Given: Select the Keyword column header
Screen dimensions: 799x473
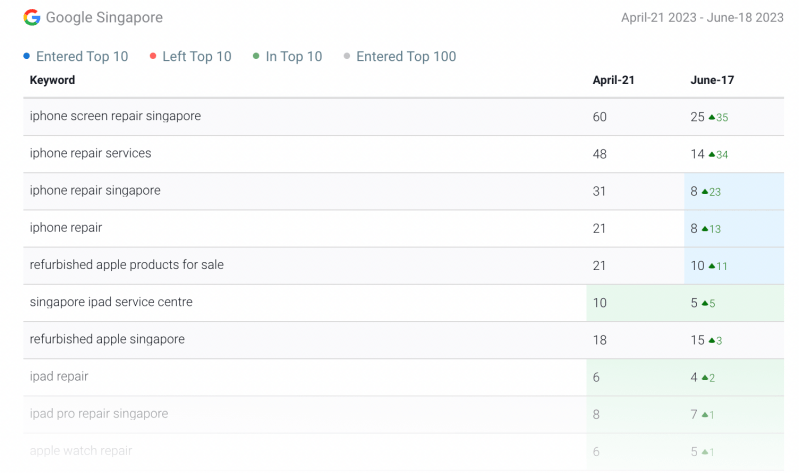Looking at the screenshot, I should tap(52, 80).
